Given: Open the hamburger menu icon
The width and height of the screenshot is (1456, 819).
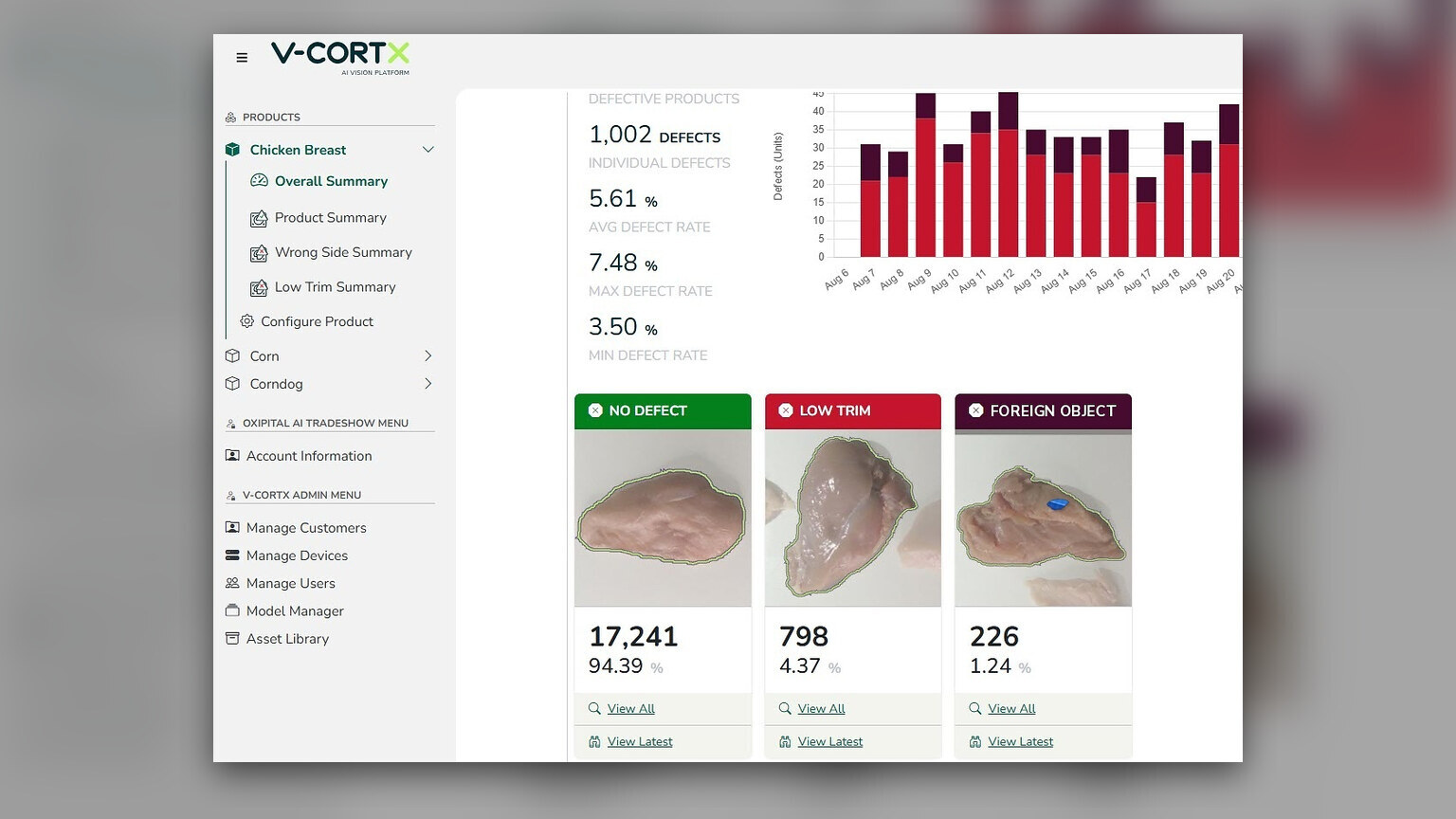Looking at the screenshot, I should (x=242, y=58).
